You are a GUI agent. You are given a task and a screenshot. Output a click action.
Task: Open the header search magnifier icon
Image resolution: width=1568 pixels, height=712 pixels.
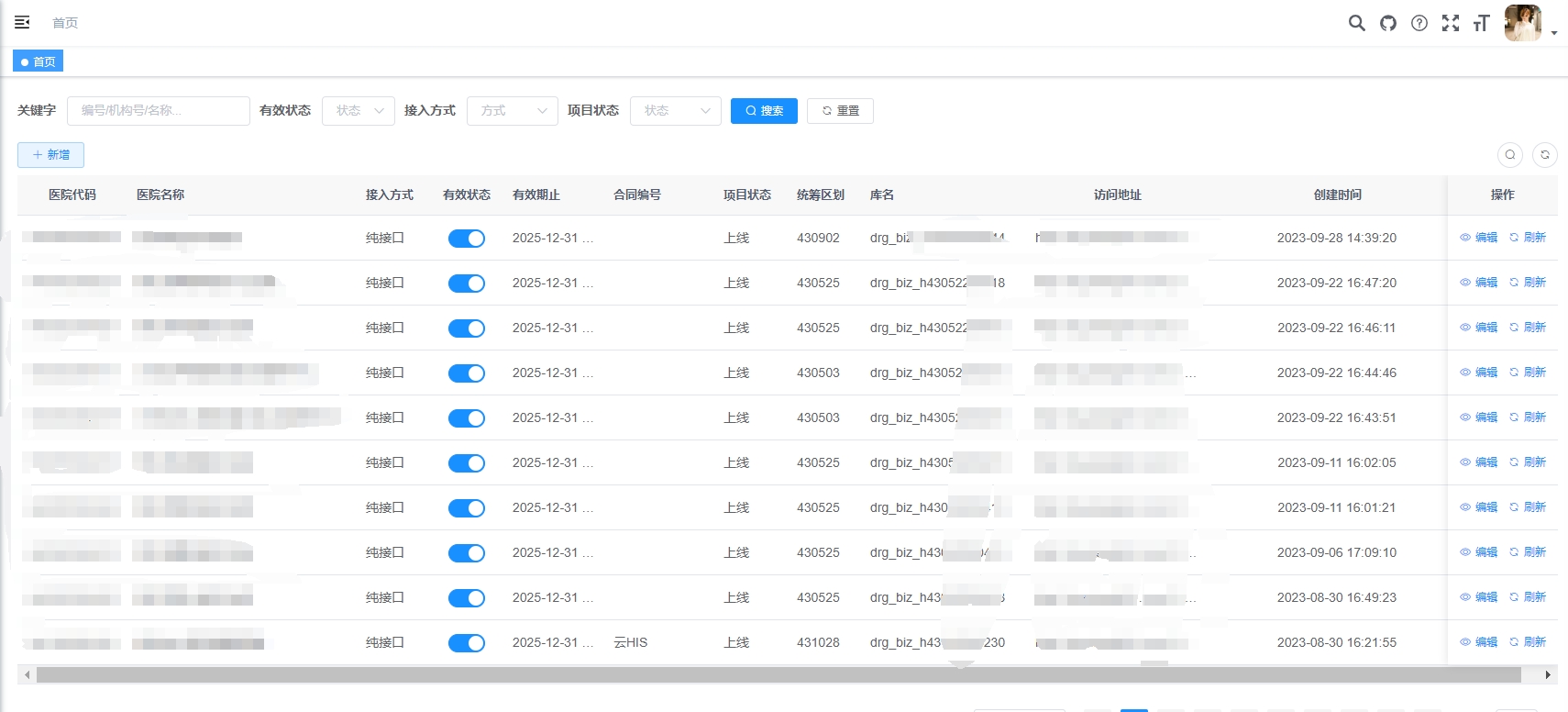coord(1357,23)
